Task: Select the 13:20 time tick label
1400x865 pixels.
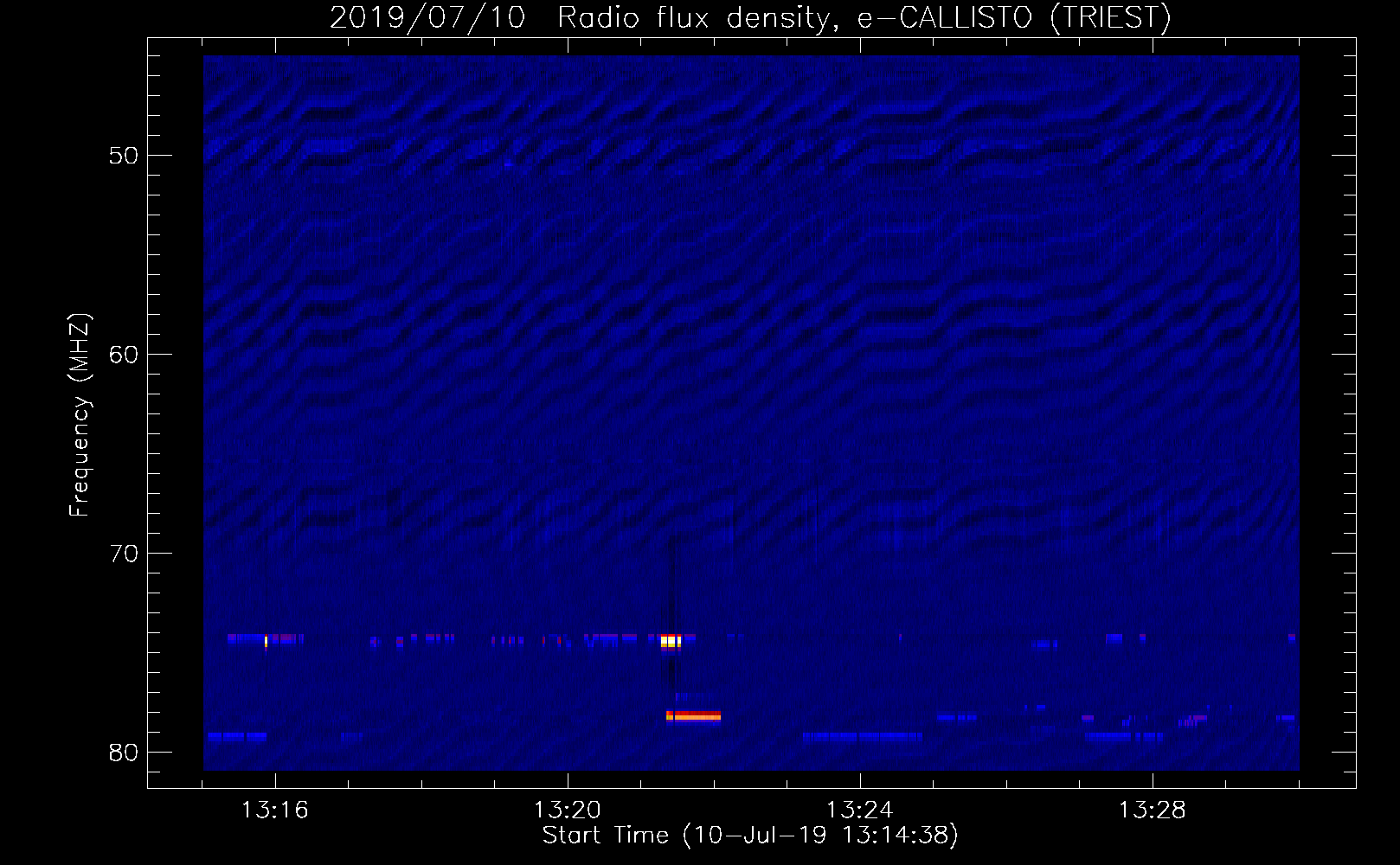Action: (x=568, y=811)
